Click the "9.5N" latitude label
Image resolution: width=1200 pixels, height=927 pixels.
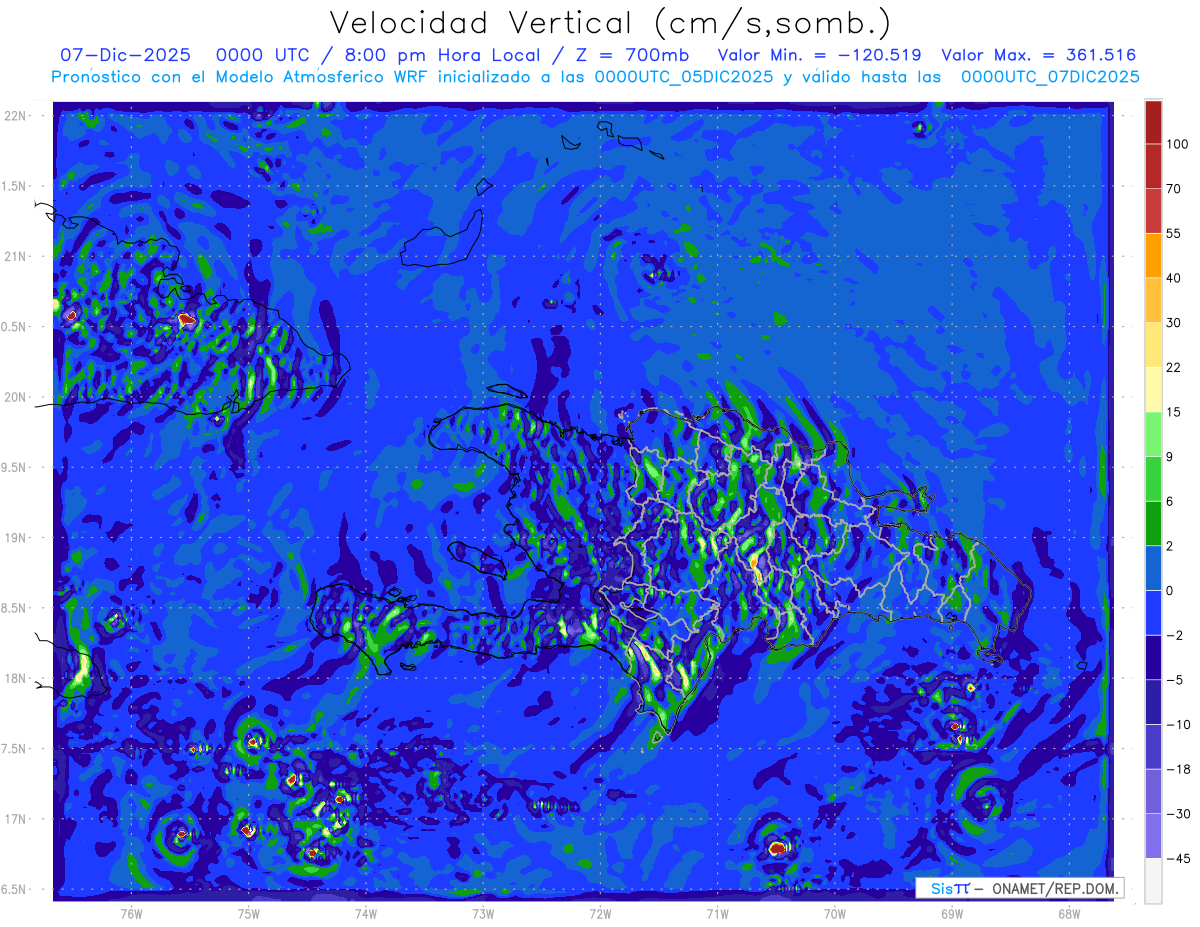click(x=15, y=468)
